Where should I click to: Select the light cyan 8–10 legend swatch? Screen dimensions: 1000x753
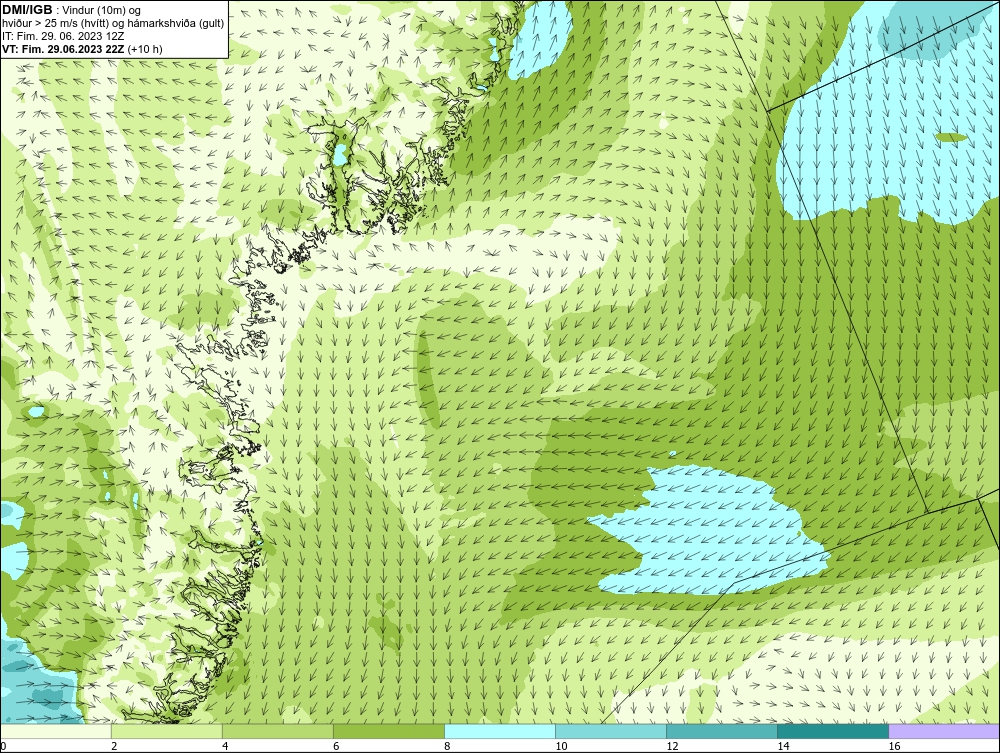pyautogui.click(x=500, y=731)
